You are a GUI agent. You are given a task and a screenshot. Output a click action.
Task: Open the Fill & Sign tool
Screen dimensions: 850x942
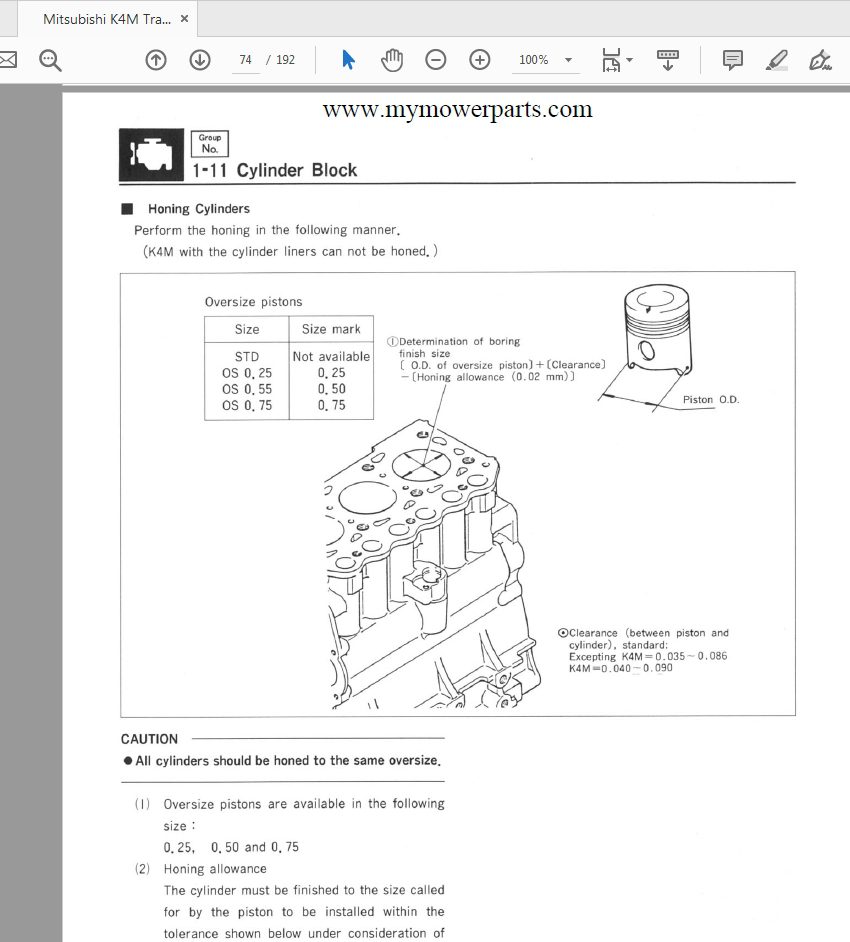821,59
